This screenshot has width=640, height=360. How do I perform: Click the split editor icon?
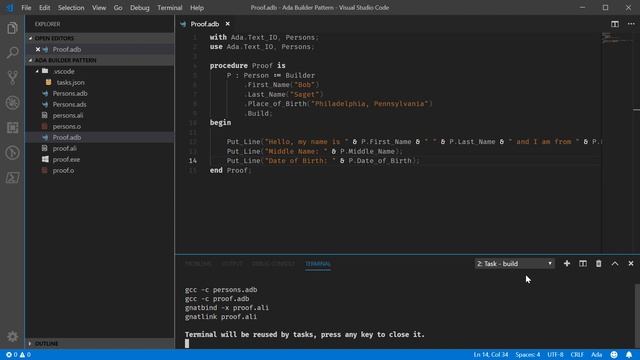[615, 24]
